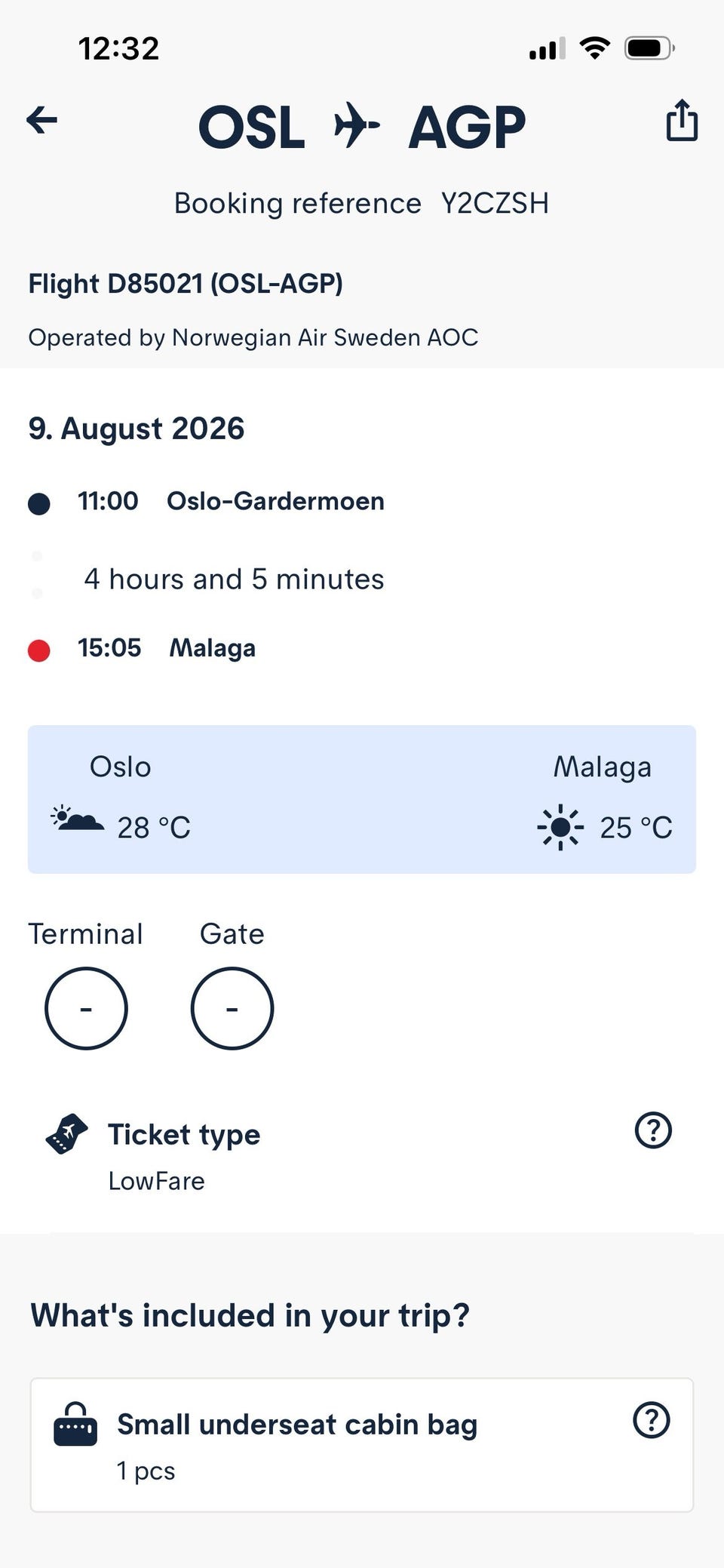Tap the cabin bag icon

[75, 1424]
